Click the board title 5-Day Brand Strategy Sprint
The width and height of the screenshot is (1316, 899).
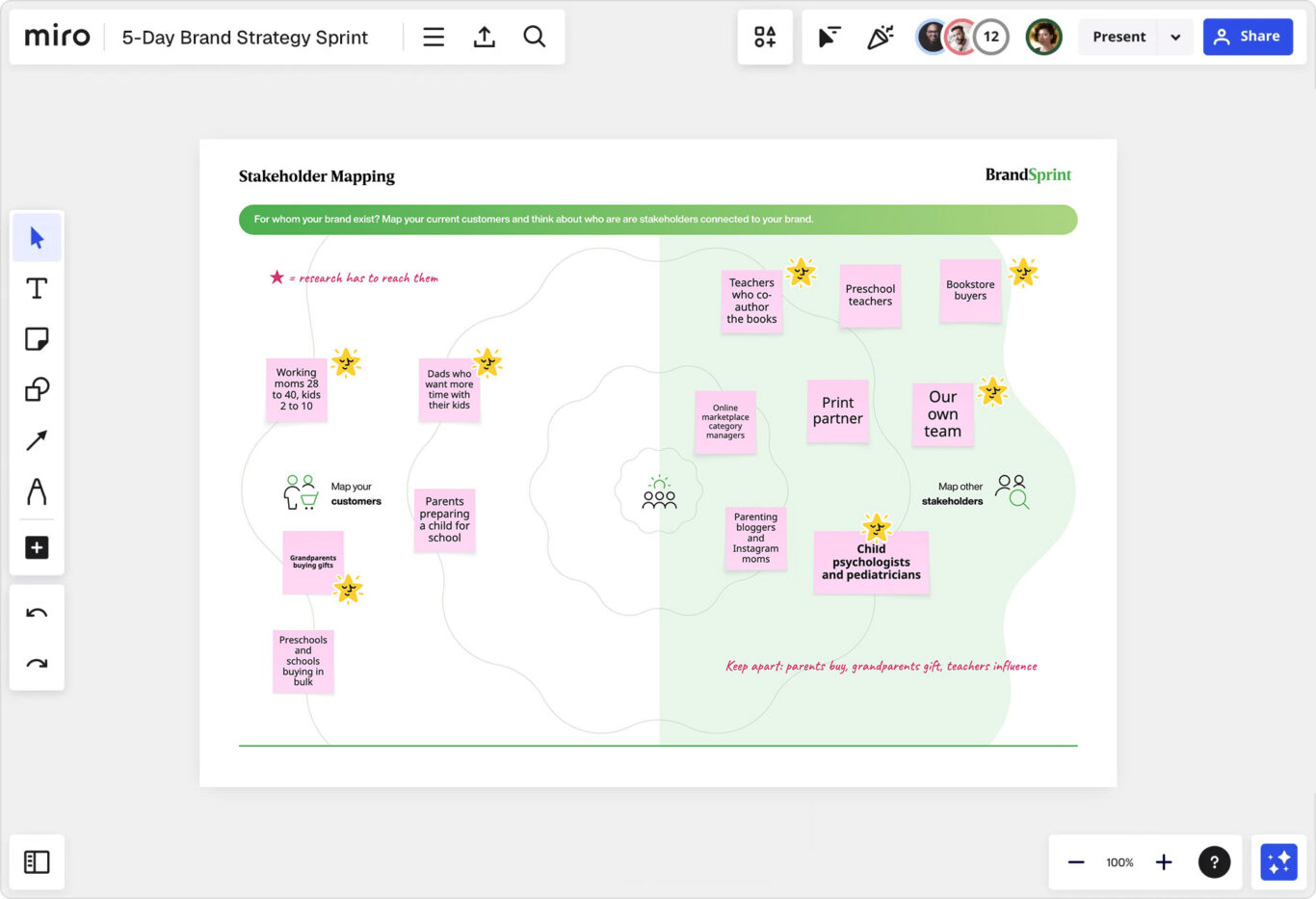pos(245,38)
